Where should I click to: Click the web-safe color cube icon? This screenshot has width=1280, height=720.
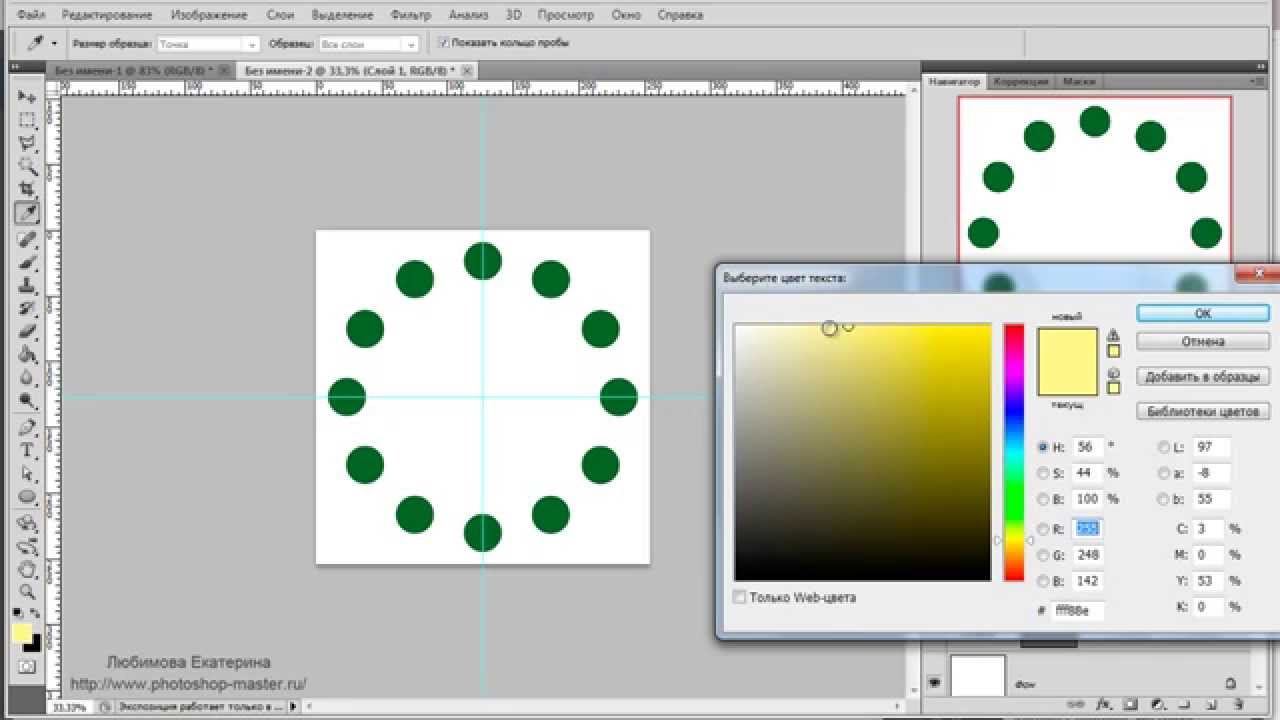point(1113,372)
